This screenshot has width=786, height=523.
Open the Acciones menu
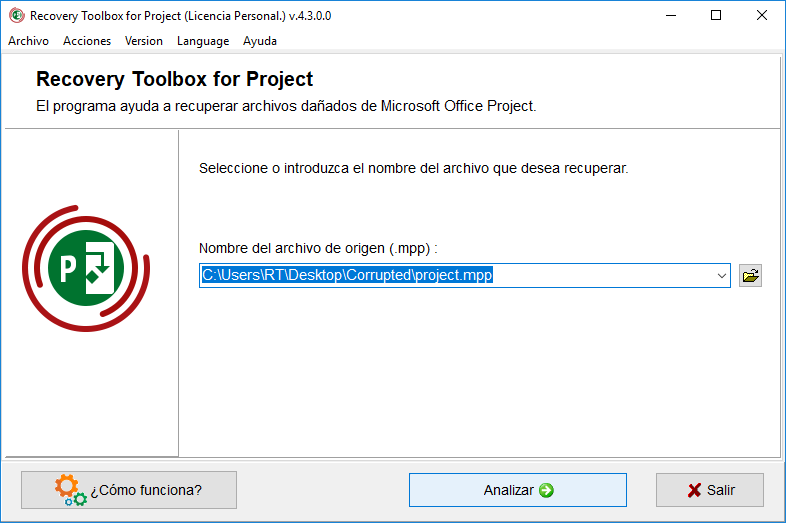click(x=87, y=41)
